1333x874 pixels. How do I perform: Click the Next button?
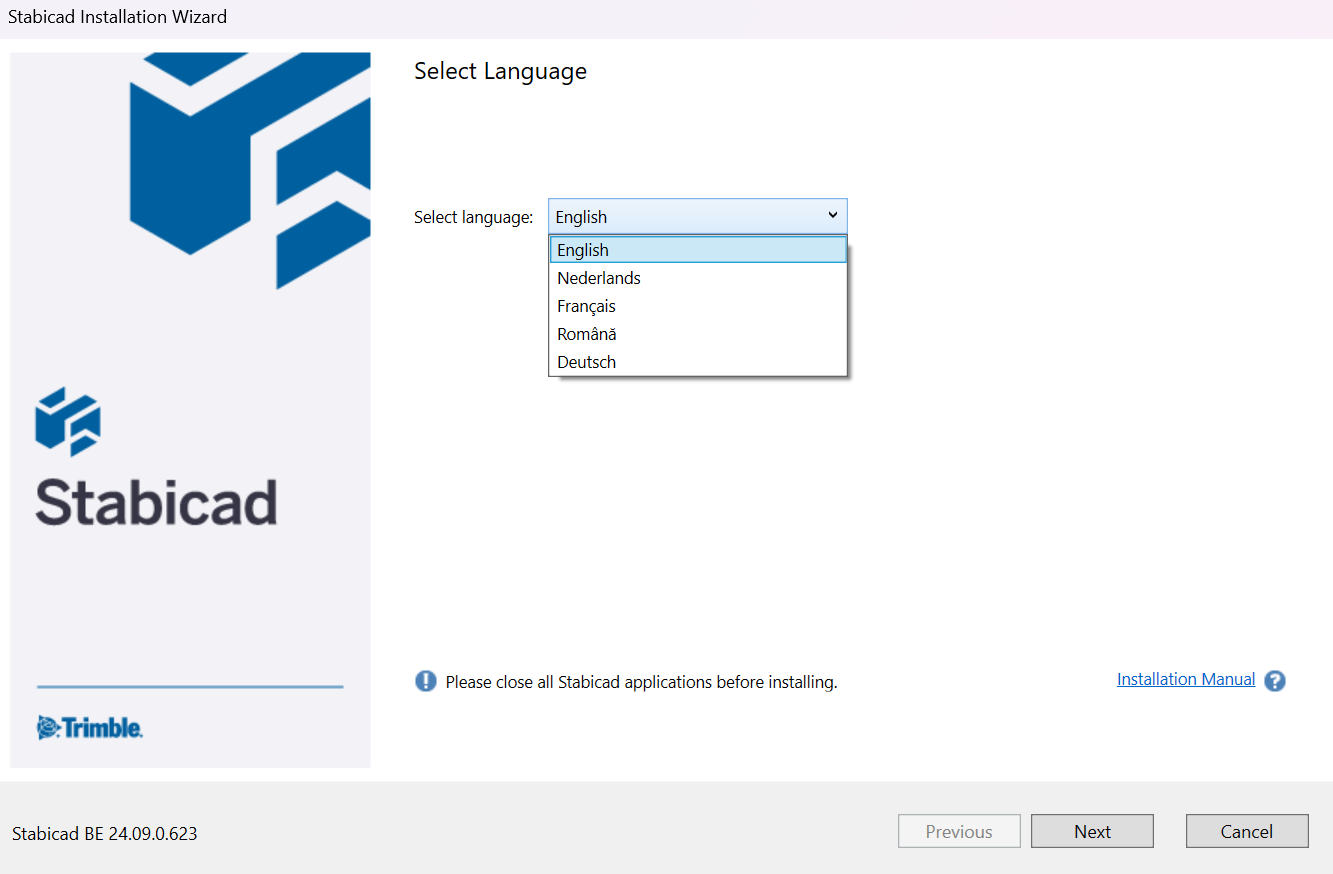[x=1092, y=831]
